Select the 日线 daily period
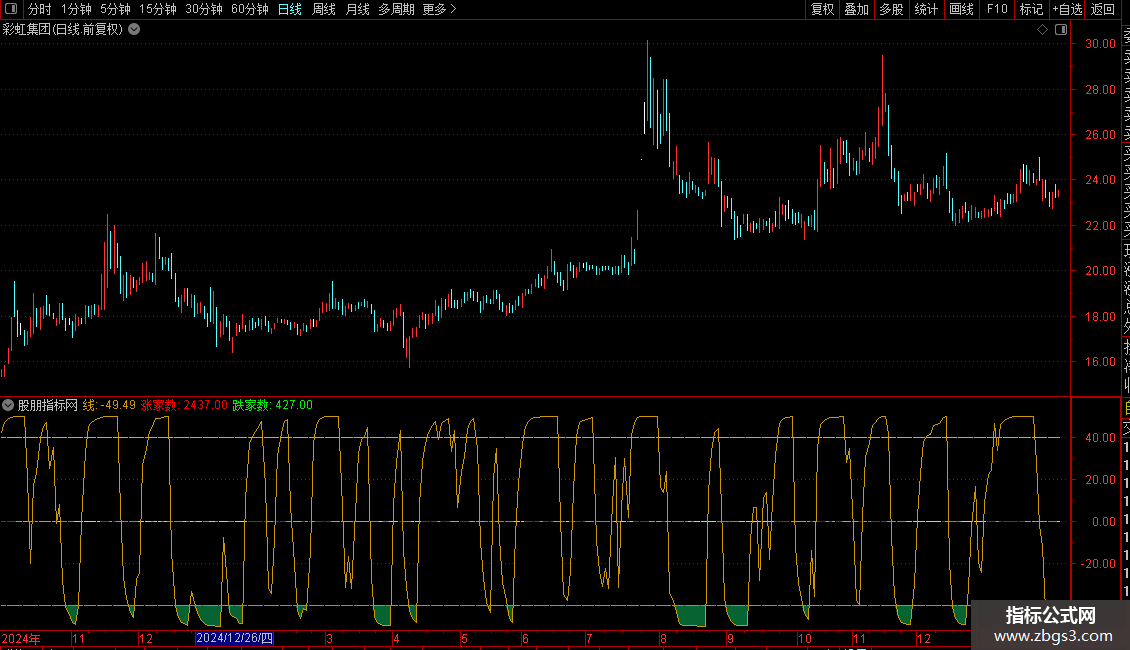Viewport: 1130px width, 650px height. click(290, 9)
